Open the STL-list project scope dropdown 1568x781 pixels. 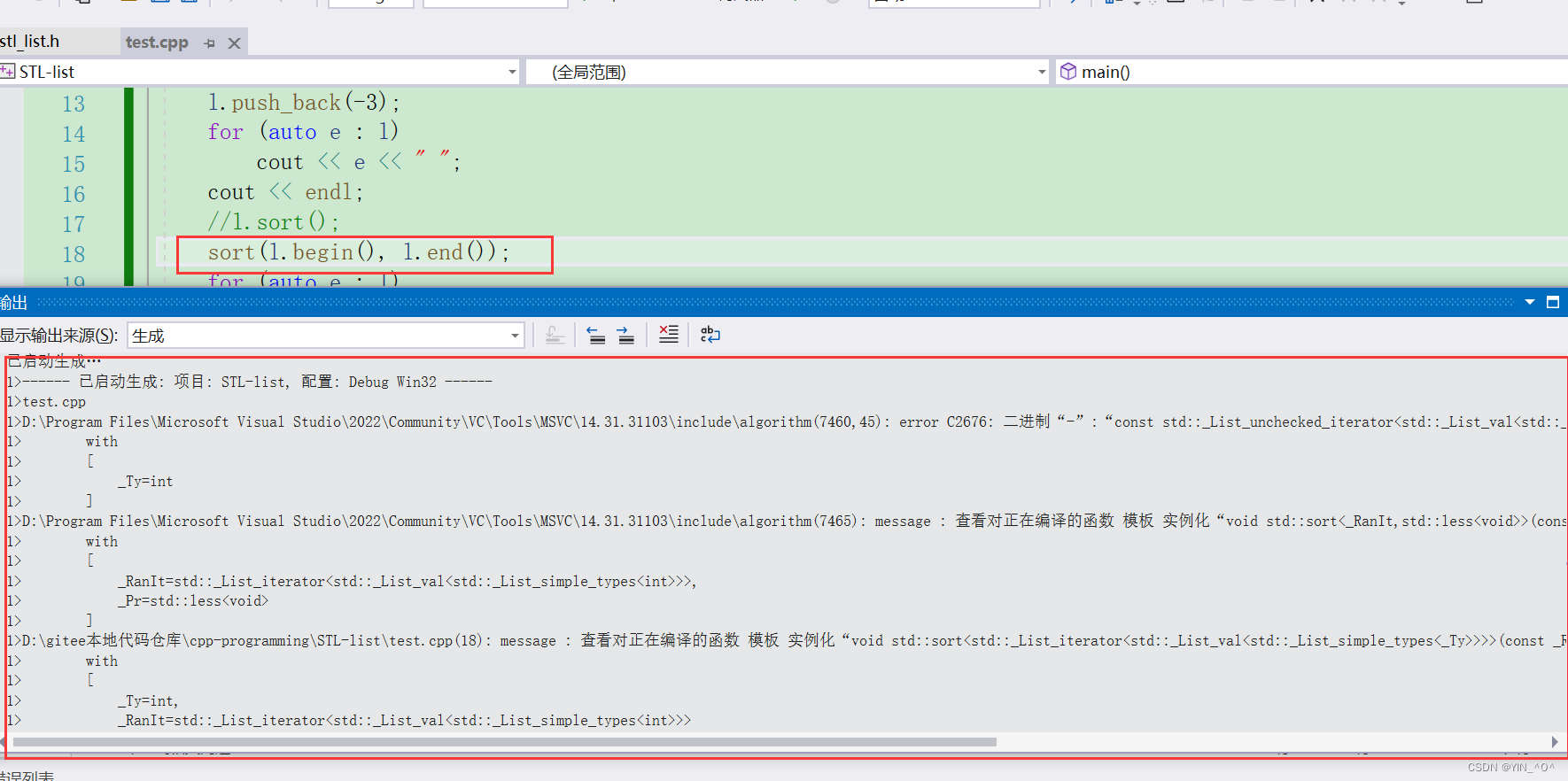(x=512, y=72)
